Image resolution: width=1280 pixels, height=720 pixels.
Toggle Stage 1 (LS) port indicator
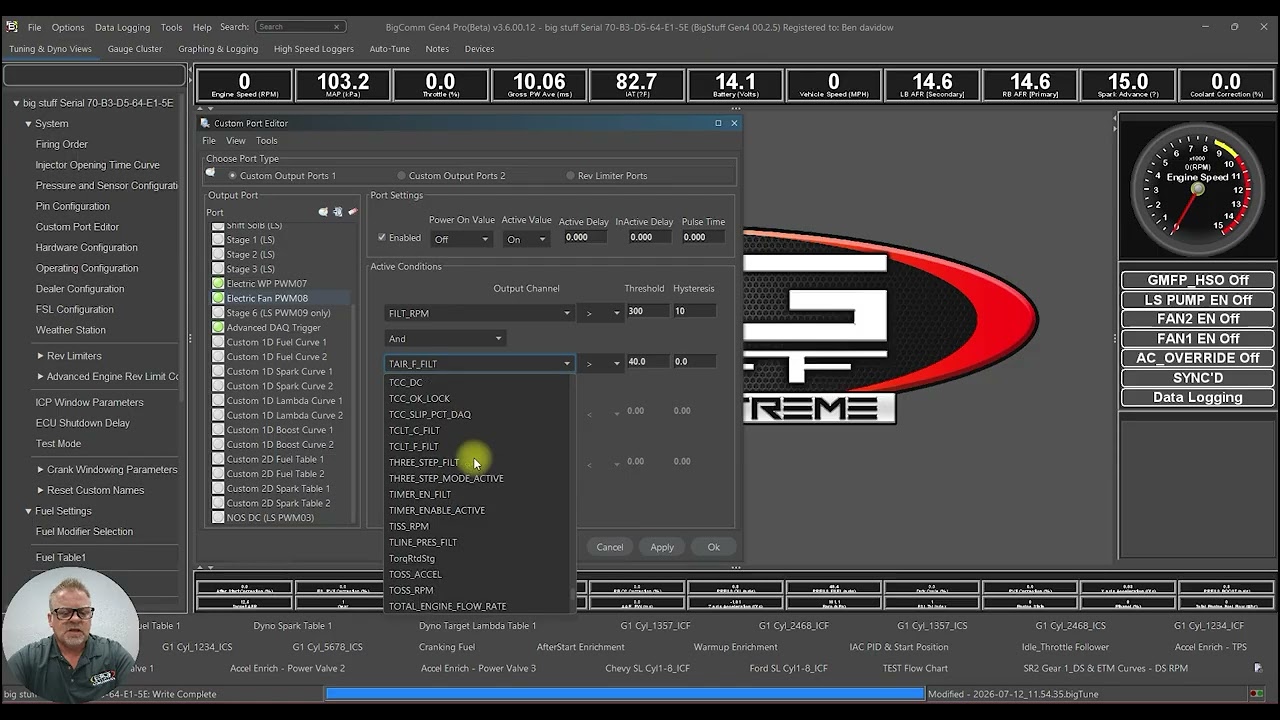tap(218, 240)
